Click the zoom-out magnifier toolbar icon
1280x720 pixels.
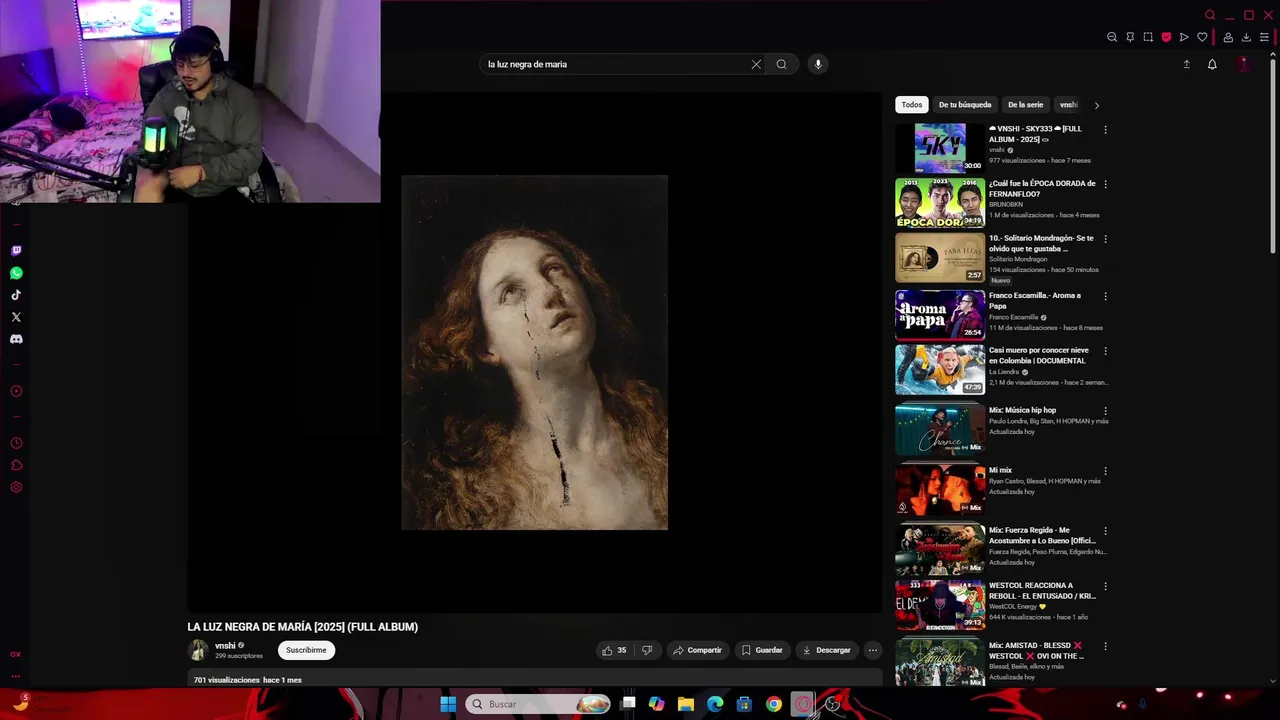point(1112,37)
